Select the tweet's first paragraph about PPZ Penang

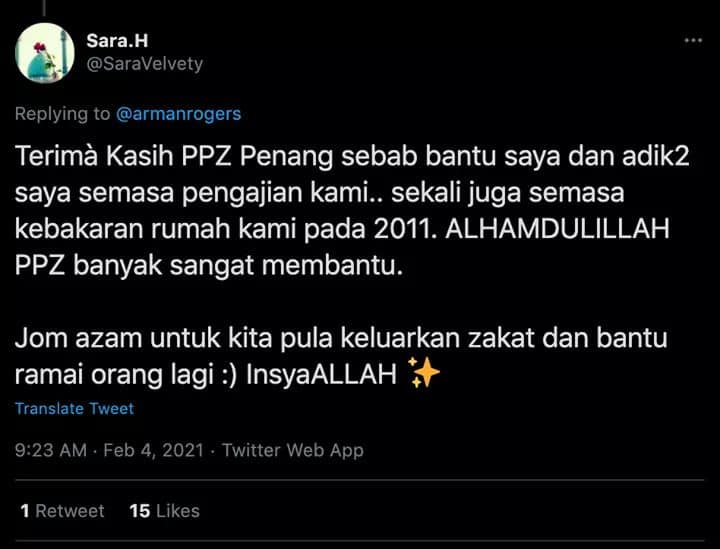352,211
